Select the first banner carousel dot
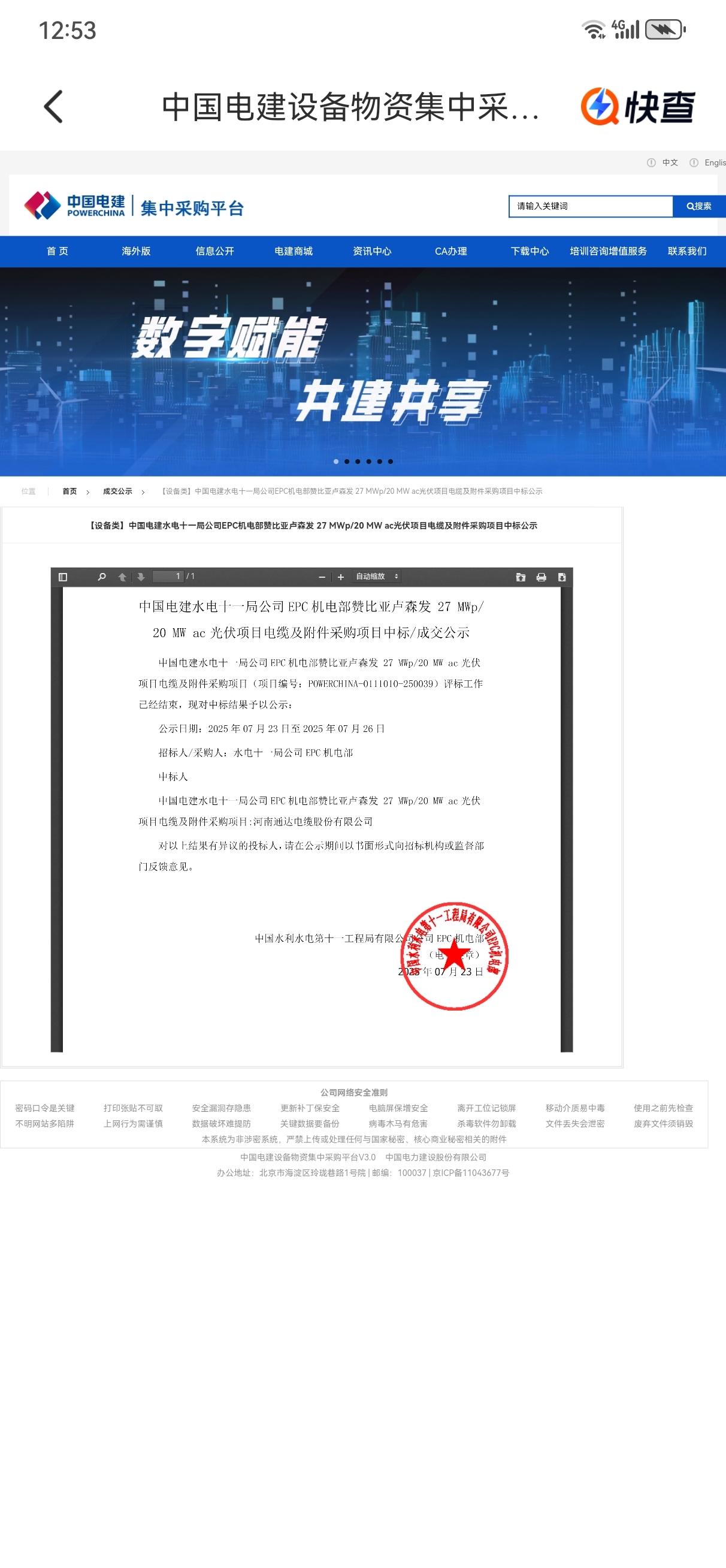Viewport: 726px width, 1568px height. (x=336, y=462)
